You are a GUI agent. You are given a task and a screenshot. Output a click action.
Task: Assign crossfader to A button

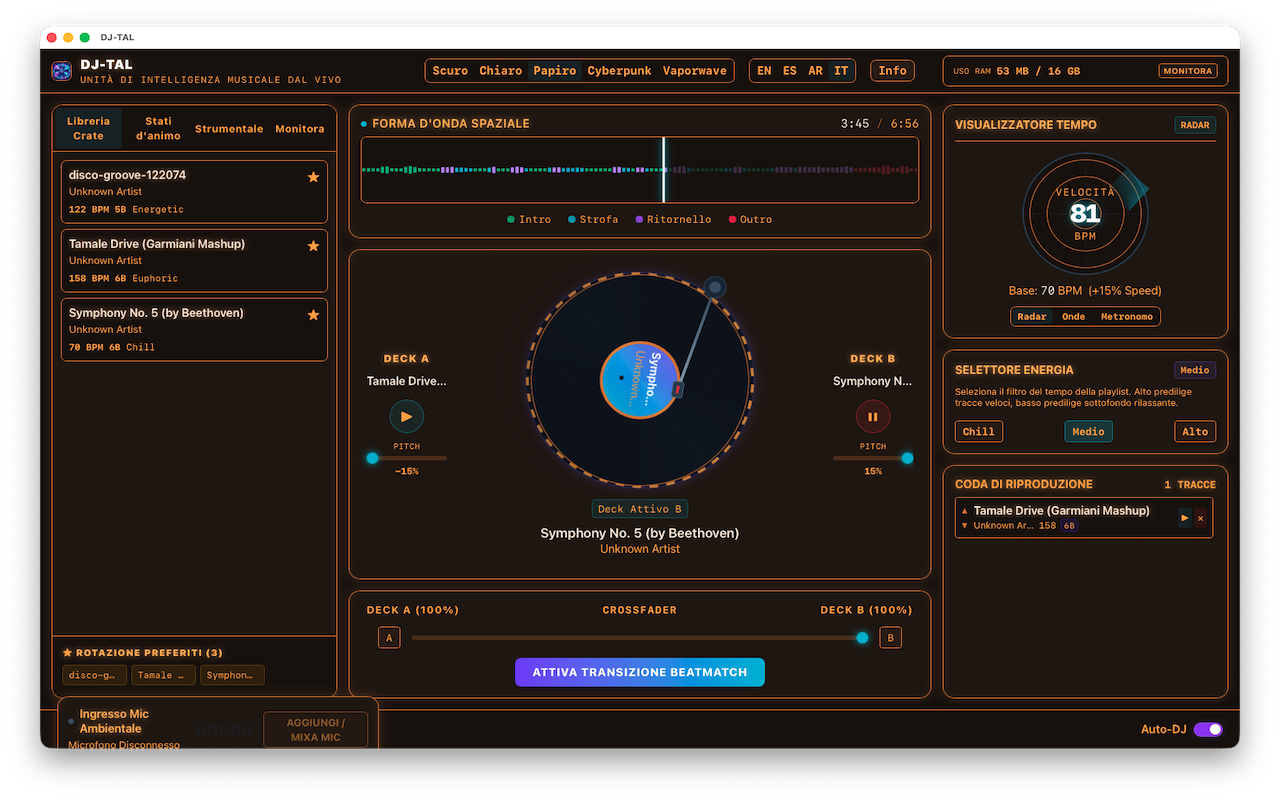[x=389, y=638]
